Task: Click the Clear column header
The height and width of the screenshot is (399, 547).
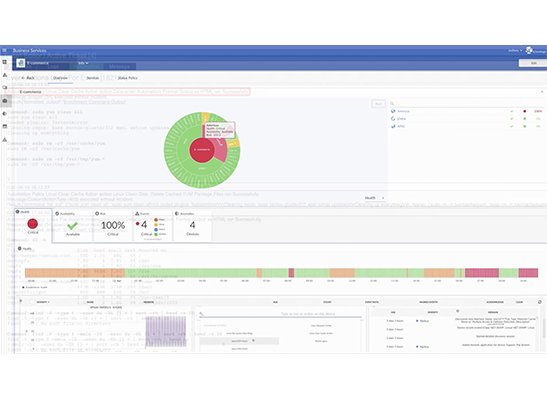Action: (x=519, y=302)
